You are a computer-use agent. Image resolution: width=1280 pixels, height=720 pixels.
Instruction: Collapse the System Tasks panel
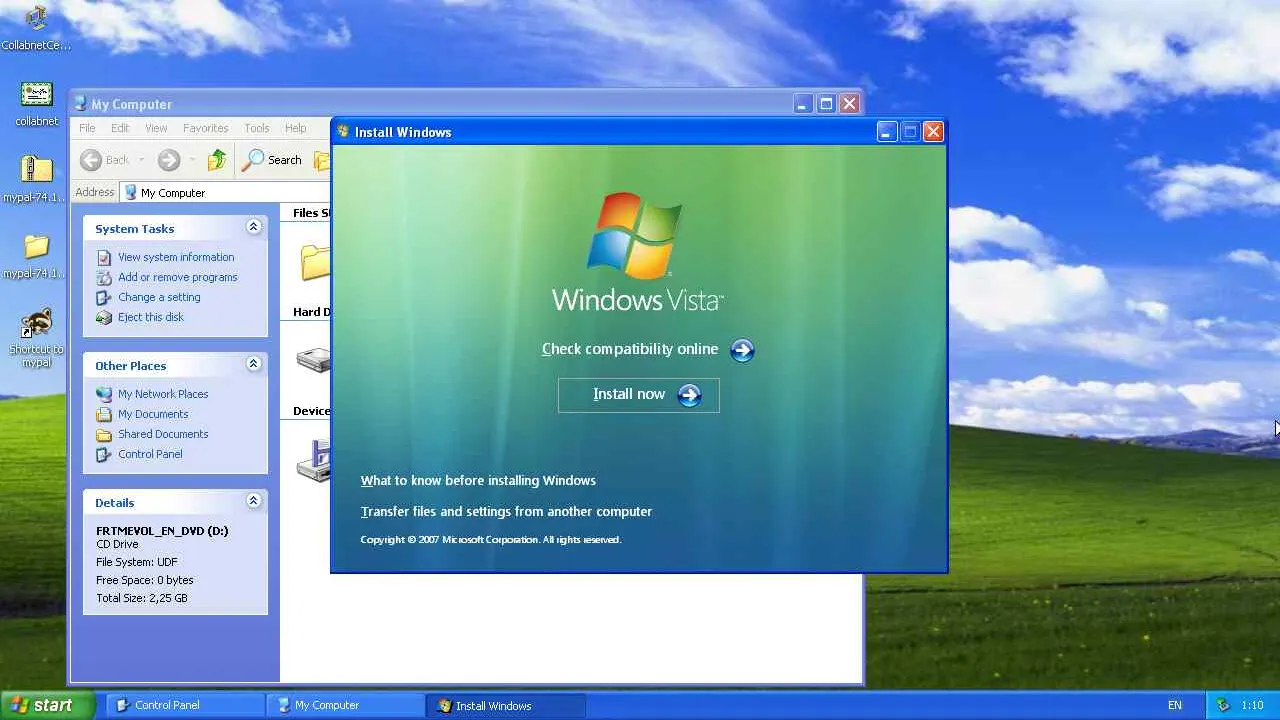[253, 227]
